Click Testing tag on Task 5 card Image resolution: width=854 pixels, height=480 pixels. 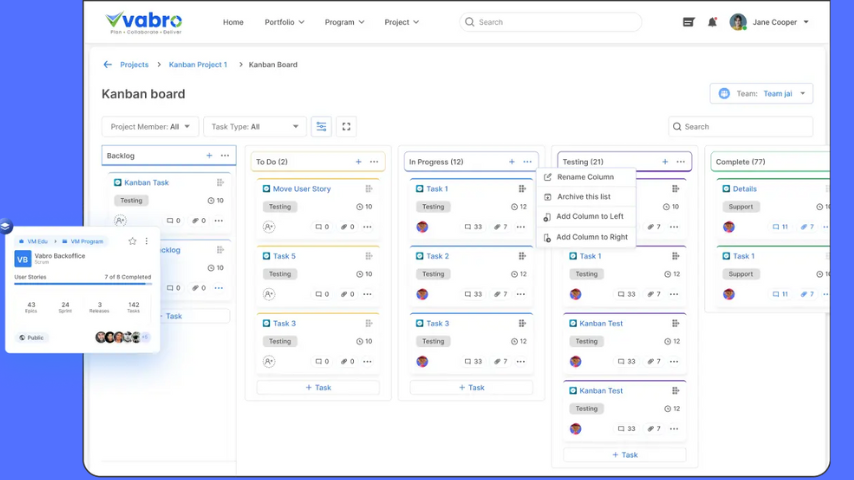point(280,274)
